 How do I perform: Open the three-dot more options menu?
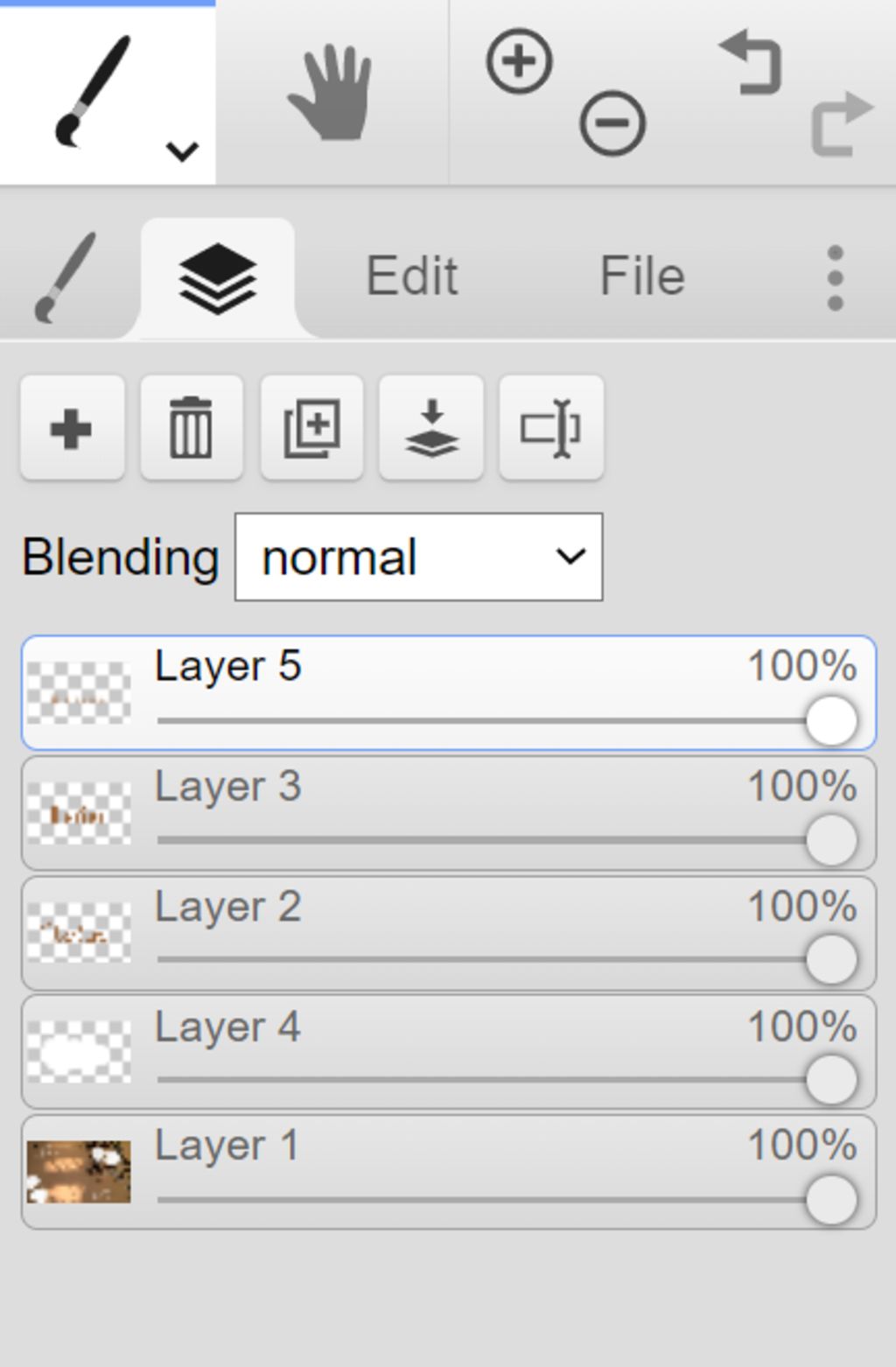(x=835, y=277)
